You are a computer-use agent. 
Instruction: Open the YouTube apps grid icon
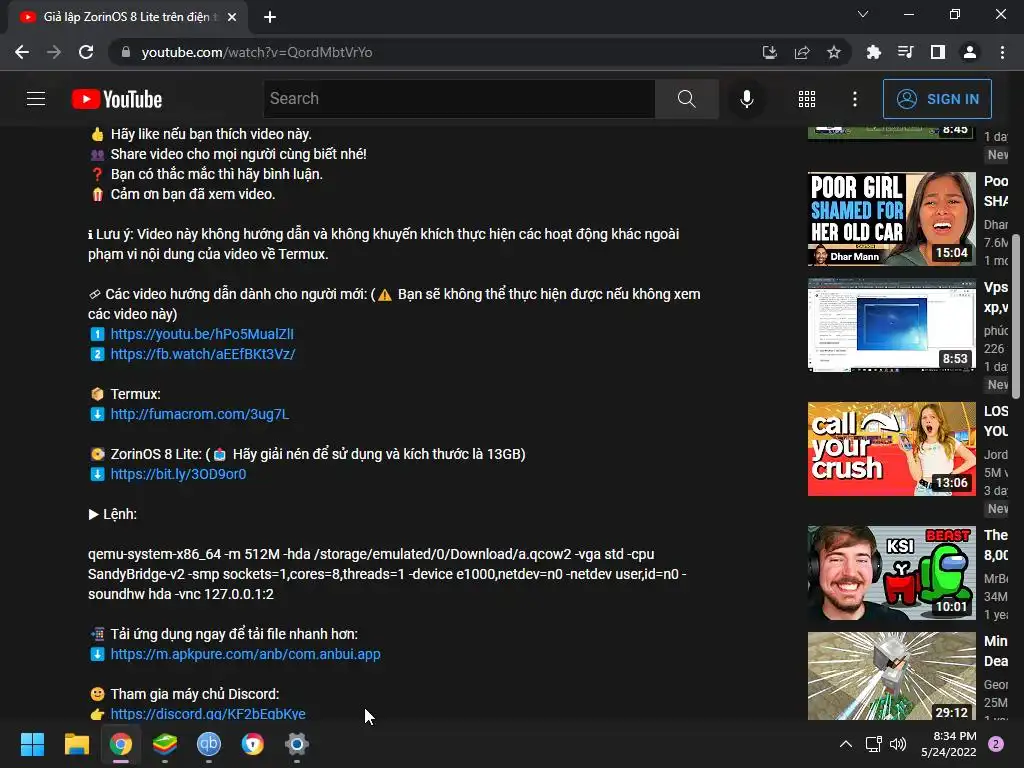[807, 99]
